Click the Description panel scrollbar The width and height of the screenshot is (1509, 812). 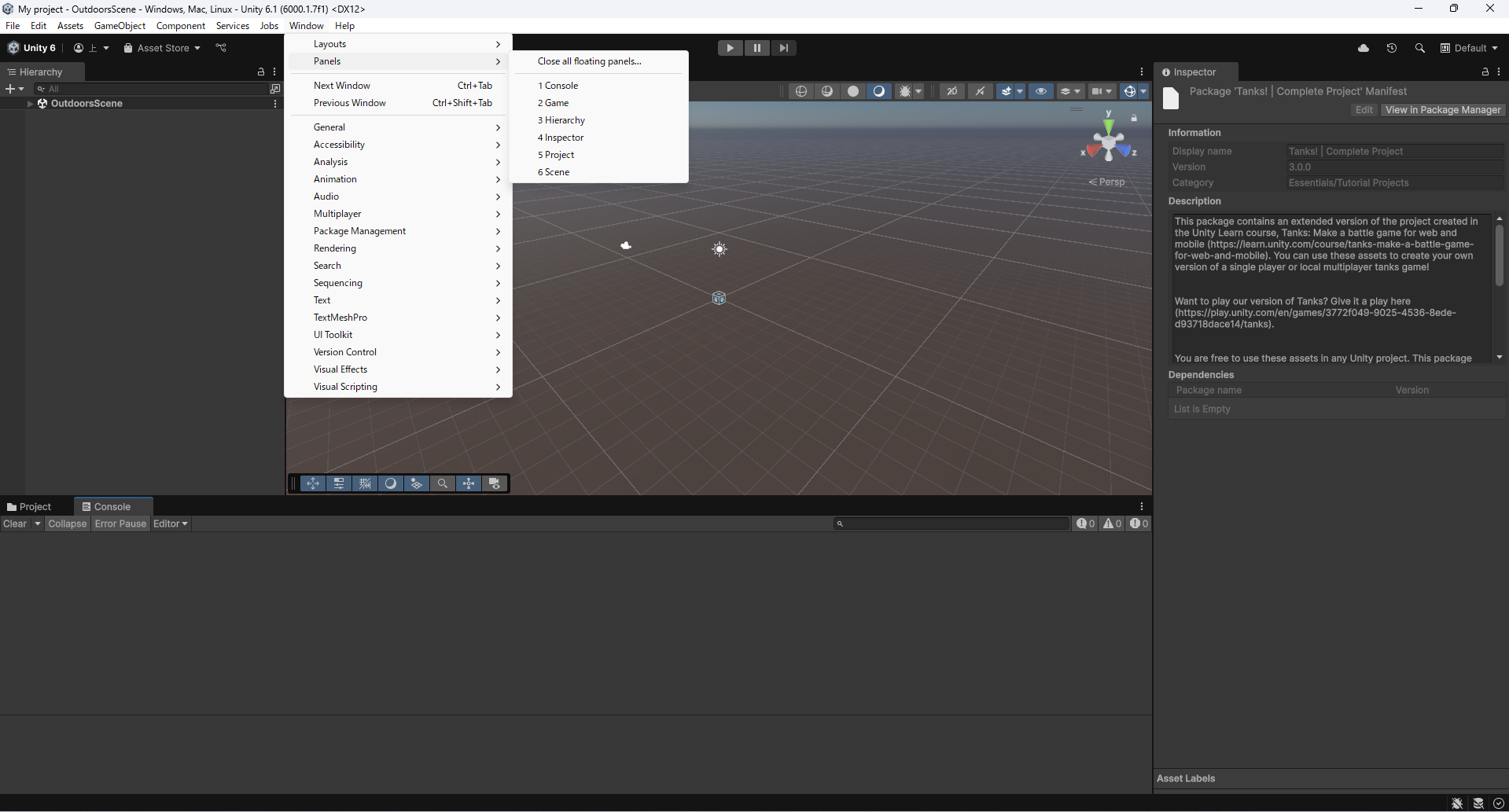click(1500, 254)
